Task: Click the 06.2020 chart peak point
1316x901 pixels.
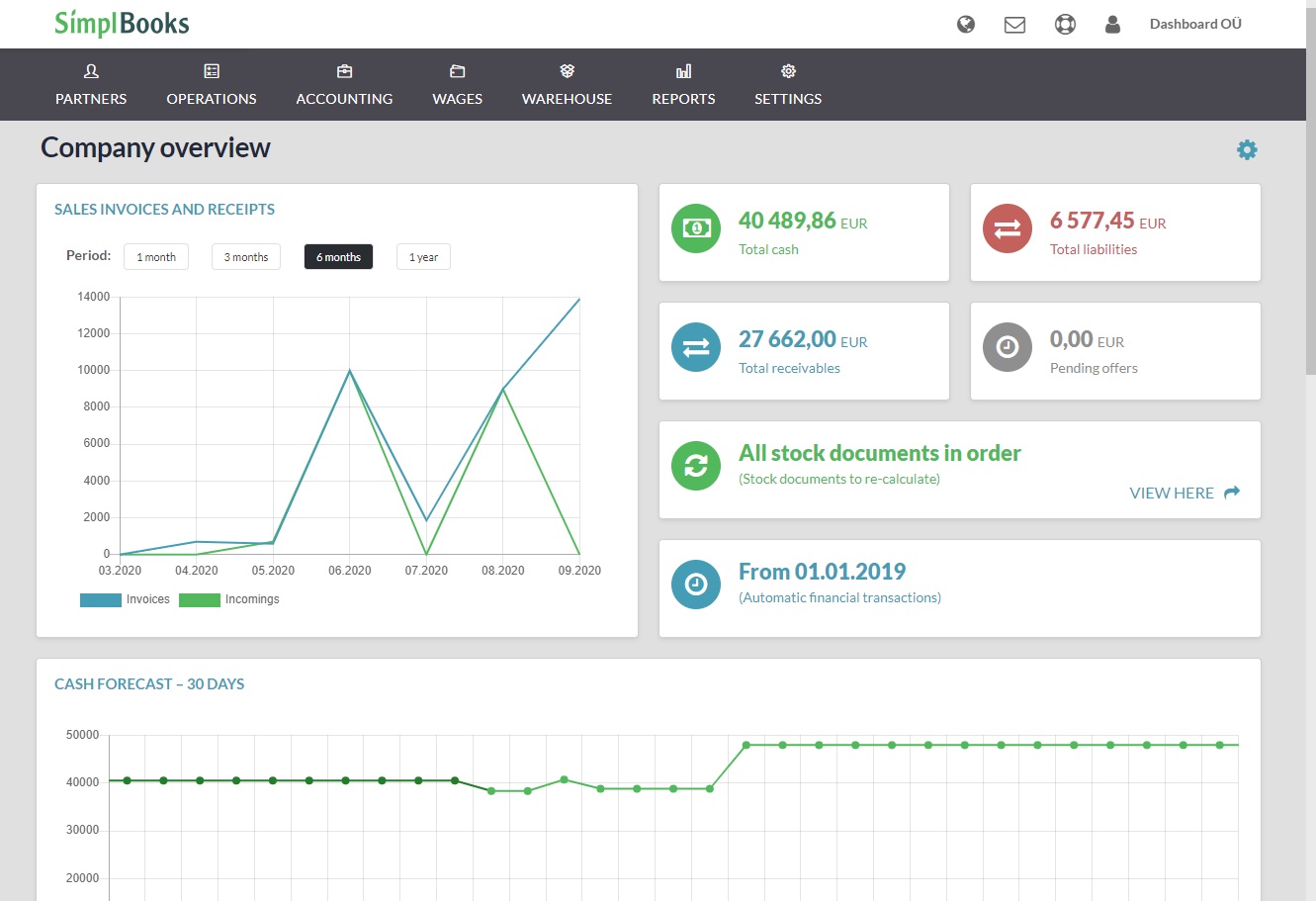Action: (x=350, y=371)
